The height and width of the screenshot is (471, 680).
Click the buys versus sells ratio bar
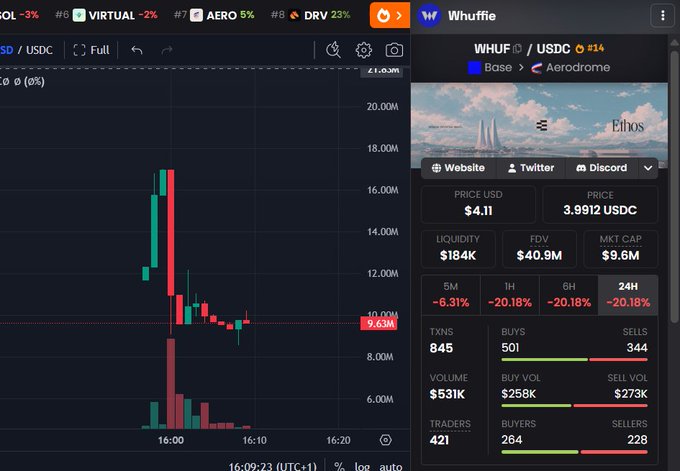(x=574, y=360)
